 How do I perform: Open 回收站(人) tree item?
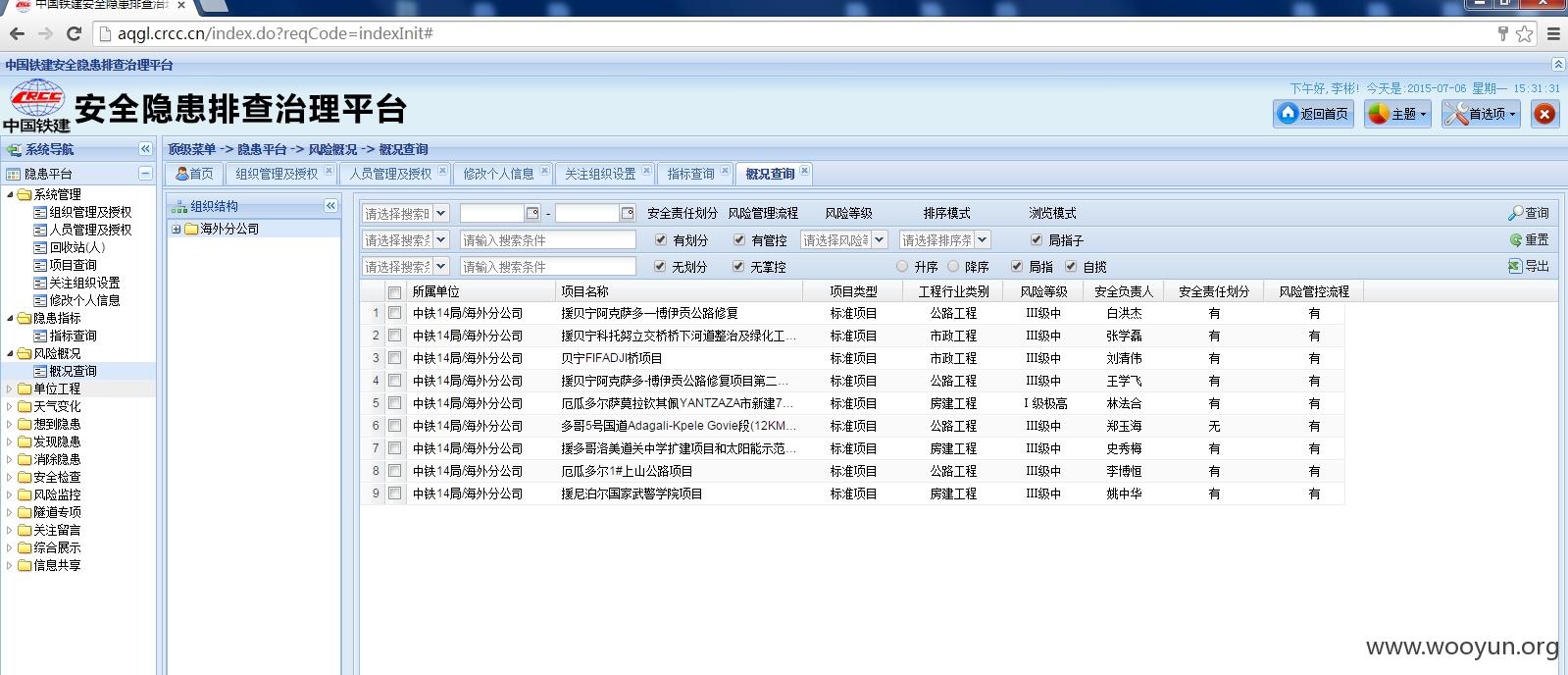(x=76, y=247)
